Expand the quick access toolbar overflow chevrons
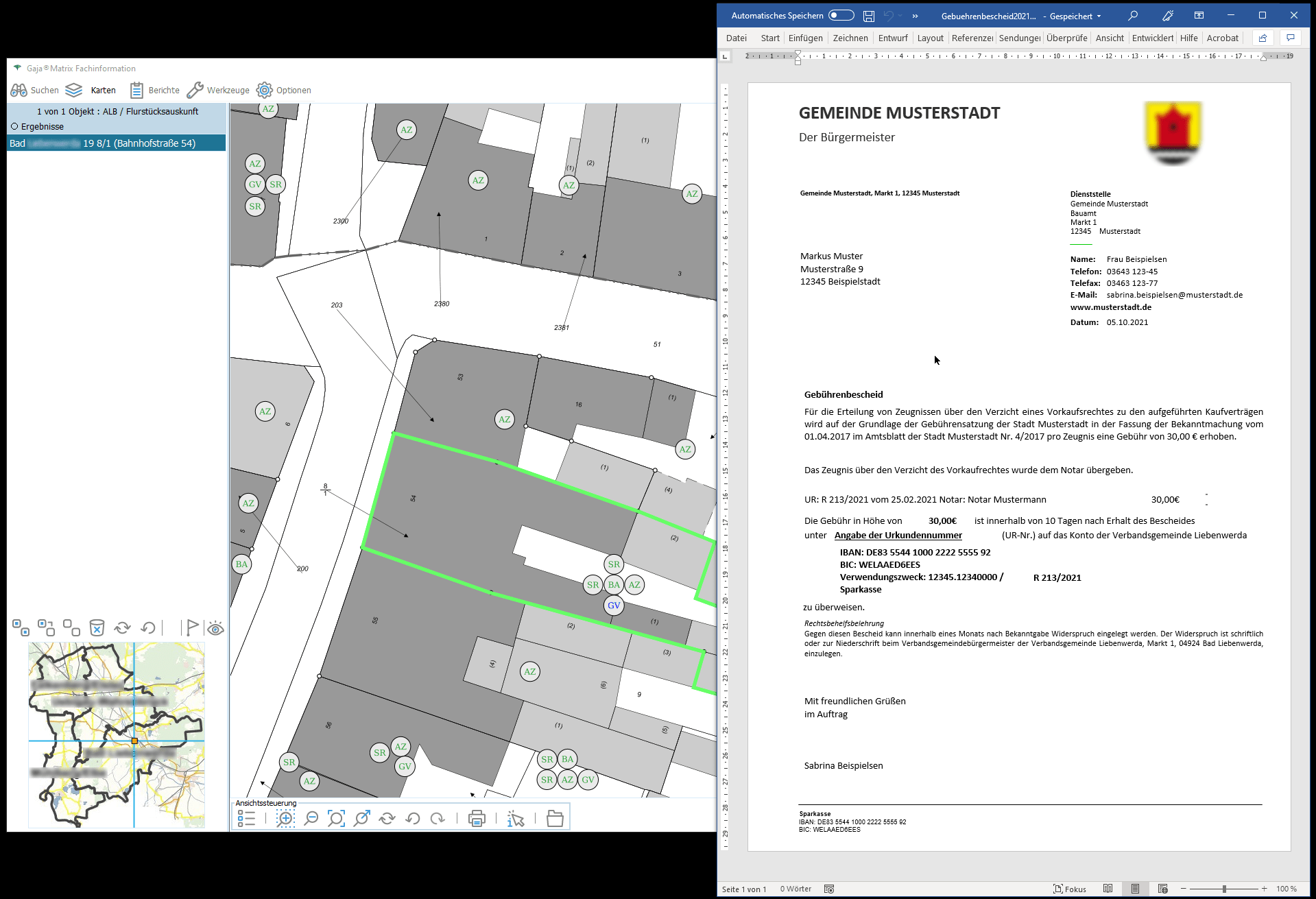The width and height of the screenshot is (1316, 899). click(x=915, y=16)
